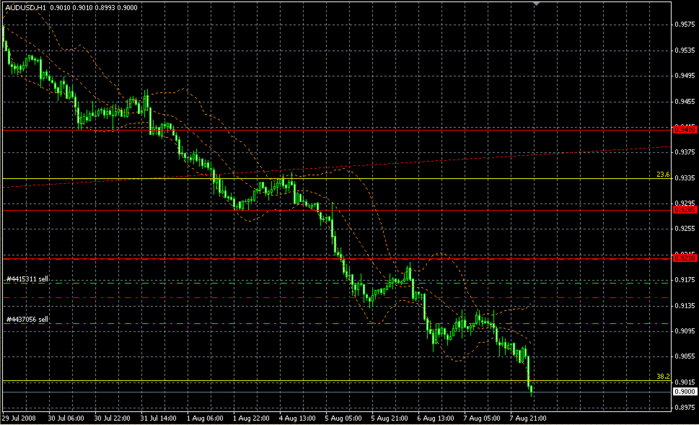Click the 1 Aug 06:00 time label

205,418
